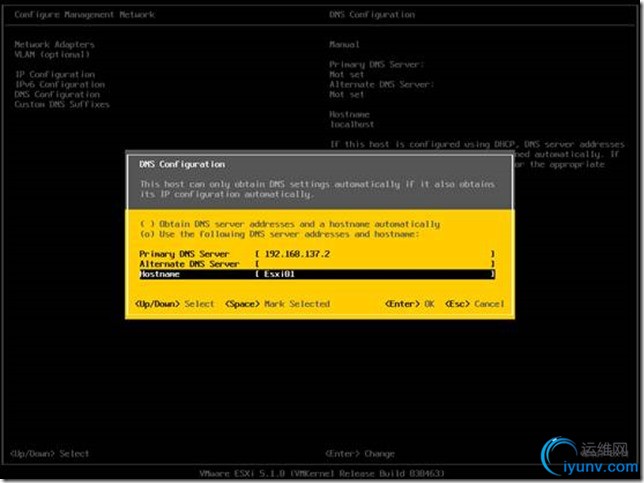Choose Use the following DNS server addresses option
The height and width of the screenshot is (483, 644).
[x=280, y=234]
